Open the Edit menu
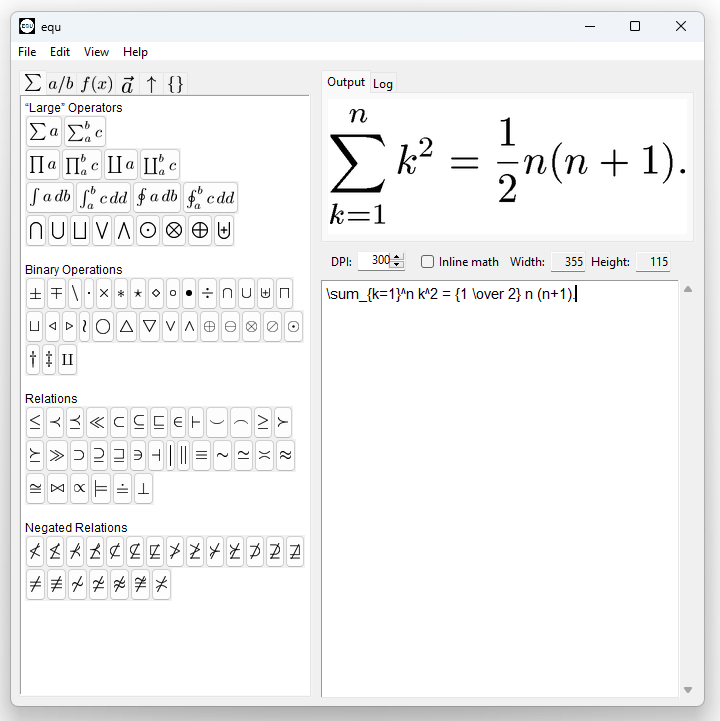 (x=60, y=52)
